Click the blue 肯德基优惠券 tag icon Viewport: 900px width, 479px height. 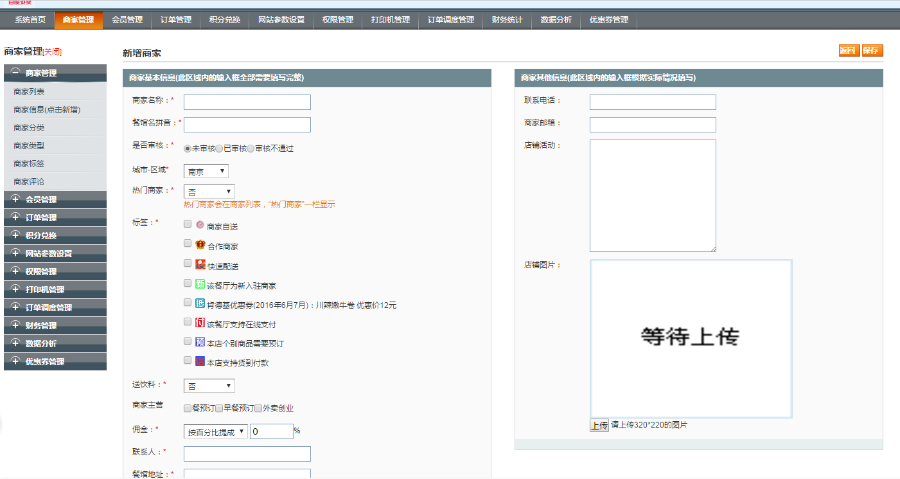tap(200, 303)
